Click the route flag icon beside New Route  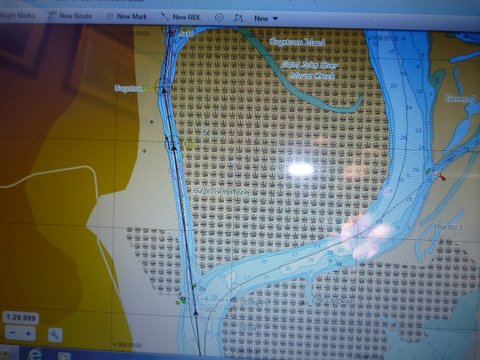(x=52, y=15)
